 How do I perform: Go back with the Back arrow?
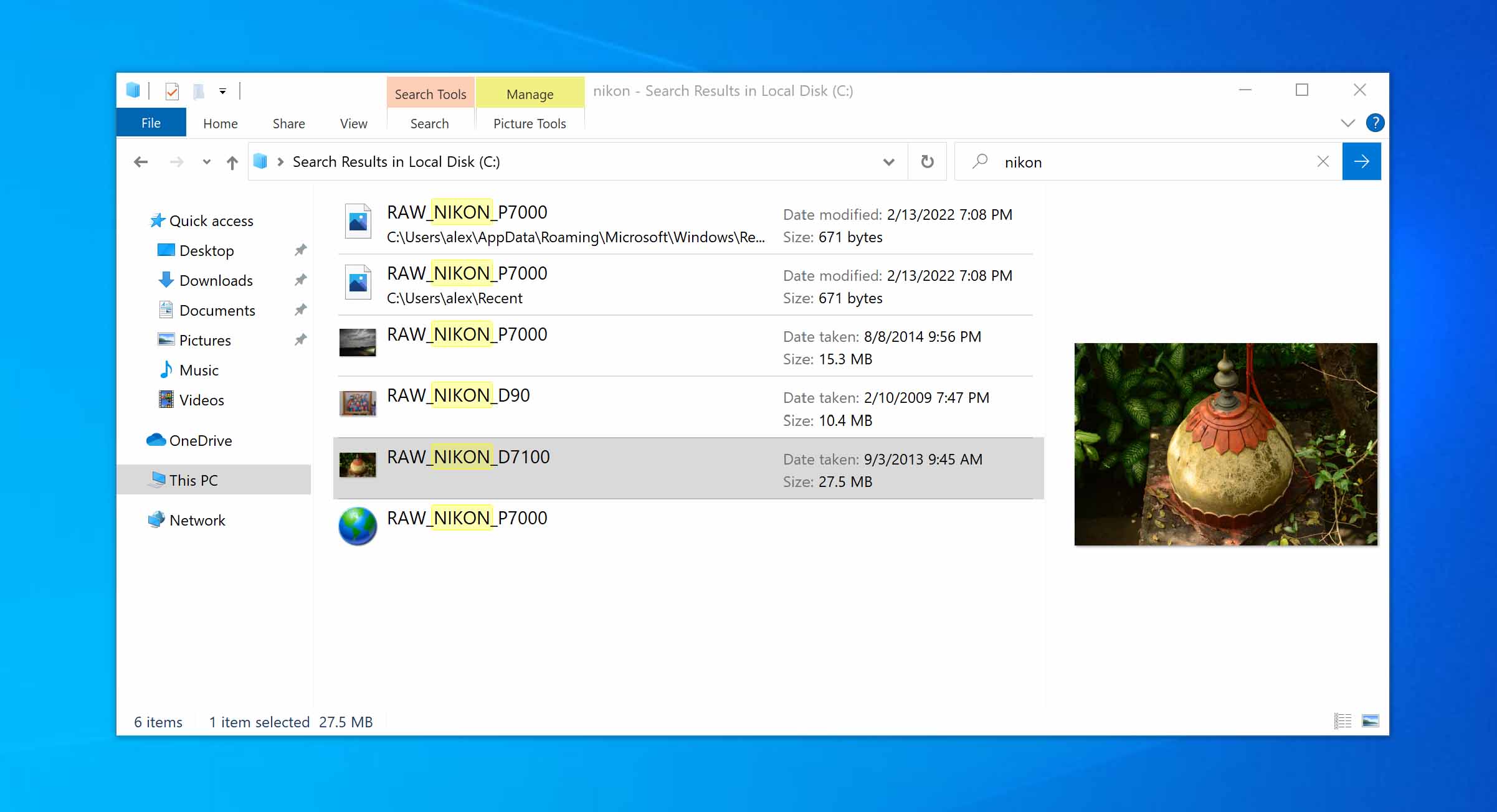[141, 163]
